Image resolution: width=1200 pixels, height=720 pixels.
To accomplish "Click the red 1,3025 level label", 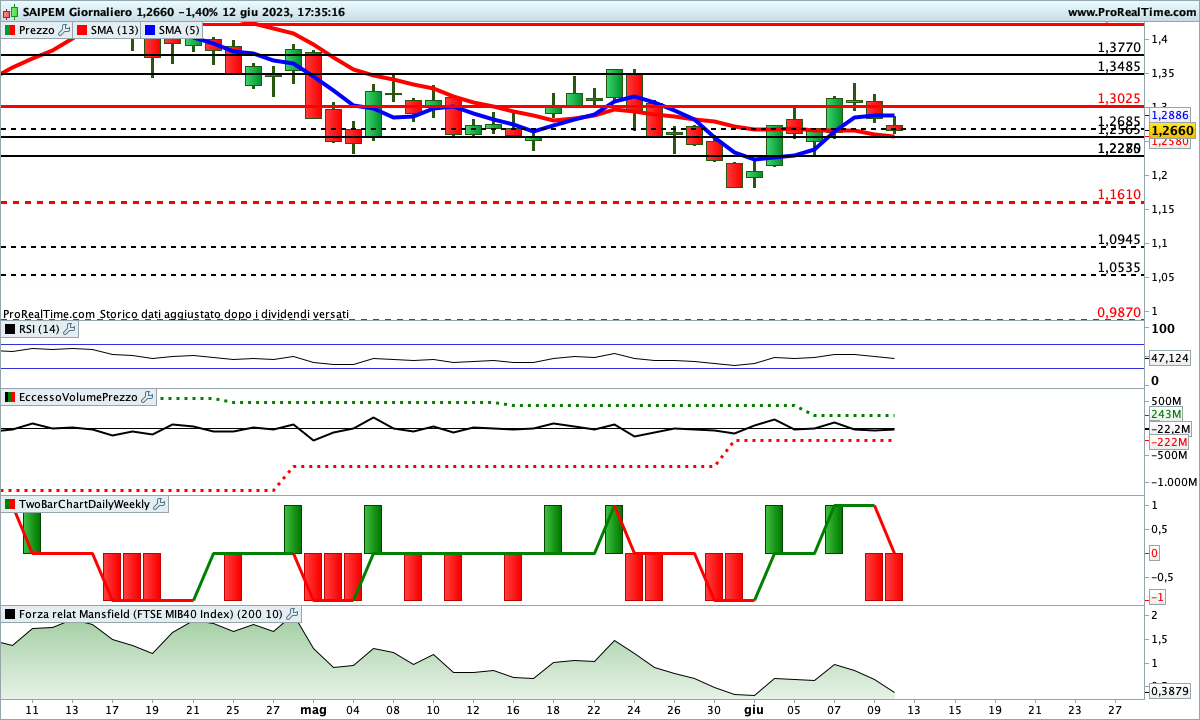I will point(1119,98).
